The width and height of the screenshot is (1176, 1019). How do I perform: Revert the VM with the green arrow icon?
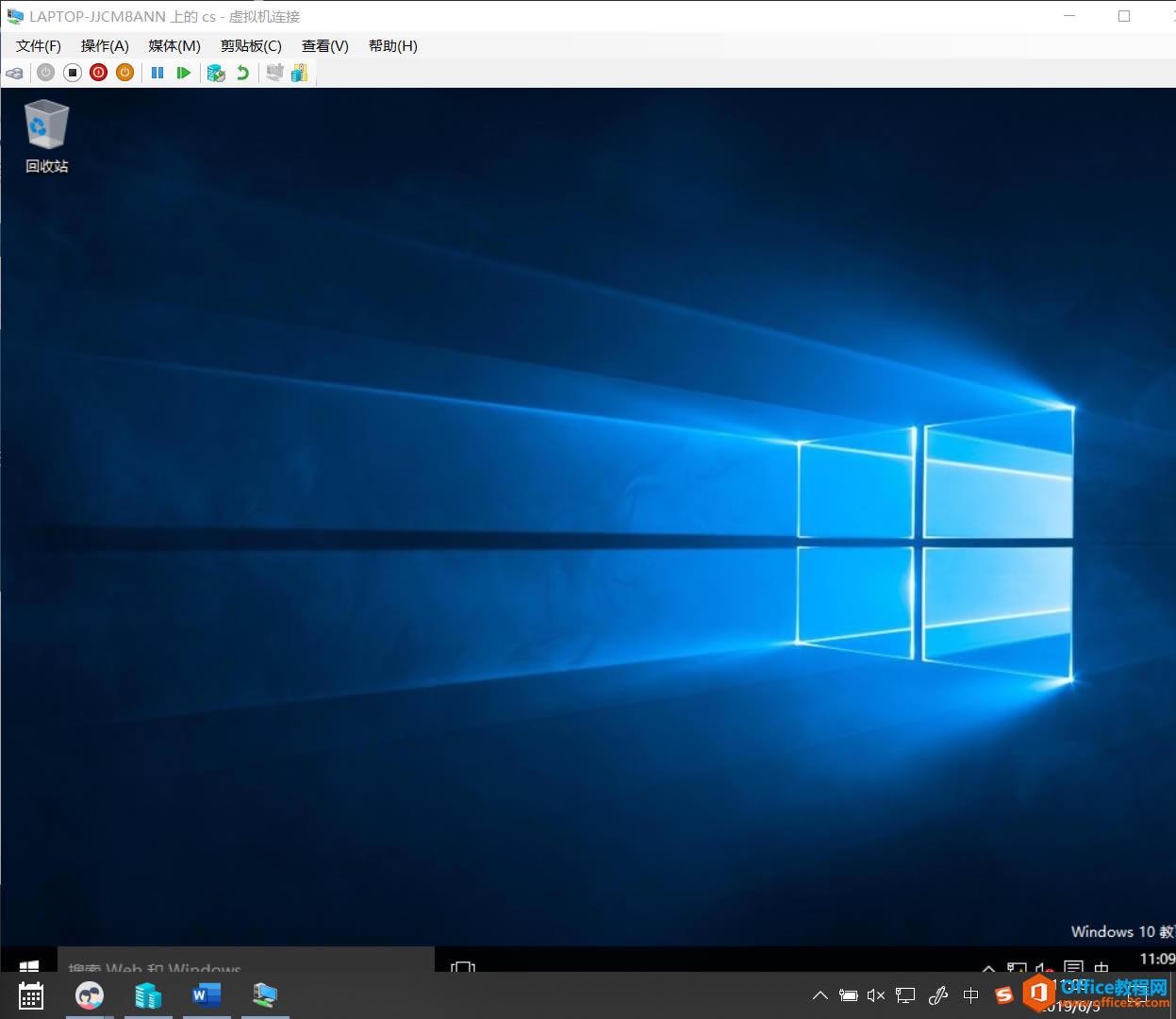click(243, 73)
